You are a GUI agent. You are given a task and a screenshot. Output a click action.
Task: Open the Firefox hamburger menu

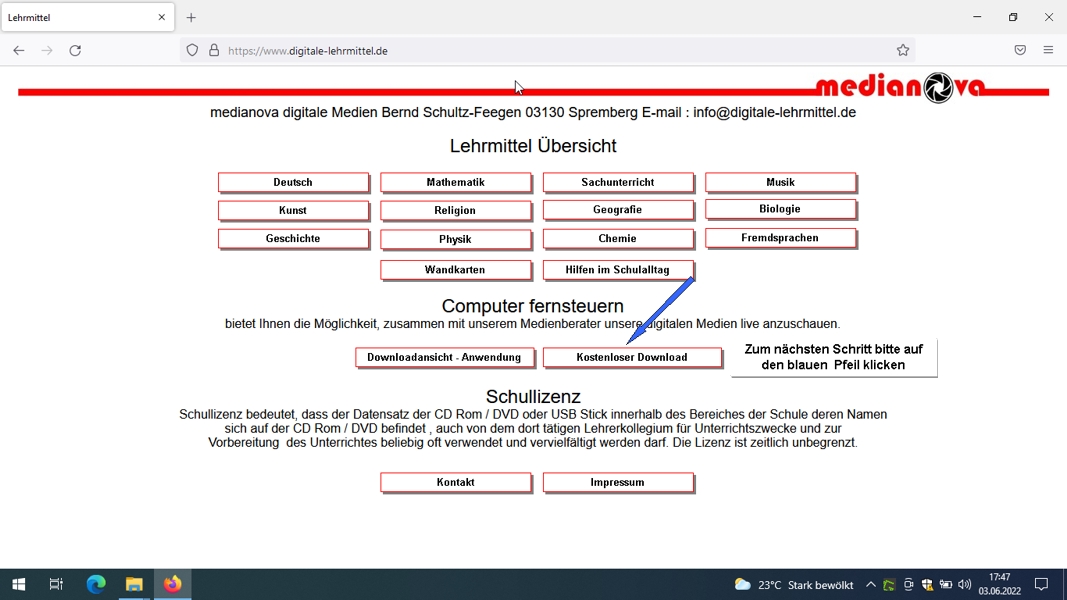(1048, 50)
